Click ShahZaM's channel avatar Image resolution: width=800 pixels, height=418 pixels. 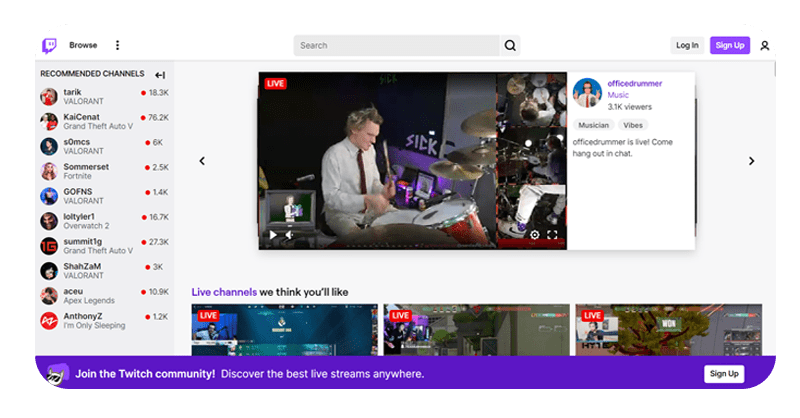pyautogui.click(x=49, y=271)
